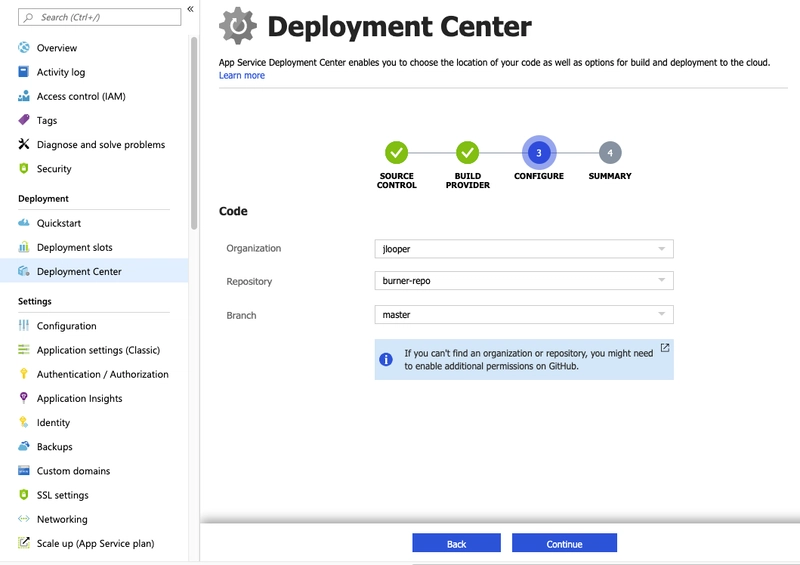Click the Deployment slots chart icon
Screen dimensions: 800x565
(23, 247)
